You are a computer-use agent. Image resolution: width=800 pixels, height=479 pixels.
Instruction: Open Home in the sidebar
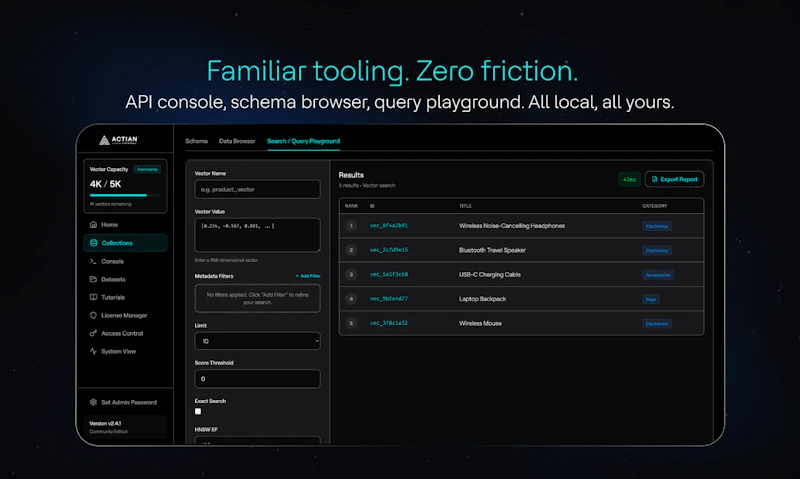point(126,224)
